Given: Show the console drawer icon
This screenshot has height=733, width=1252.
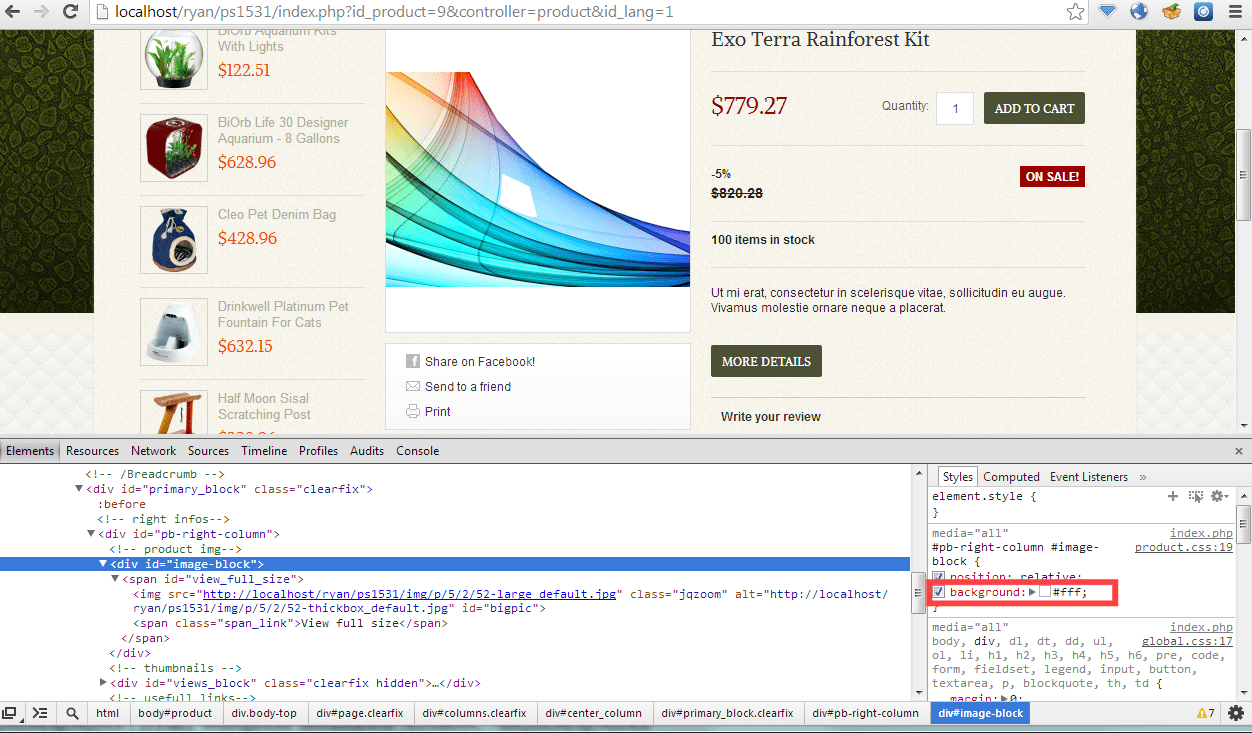Looking at the screenshot, I should pyautogui.click(x=40, y=713).
